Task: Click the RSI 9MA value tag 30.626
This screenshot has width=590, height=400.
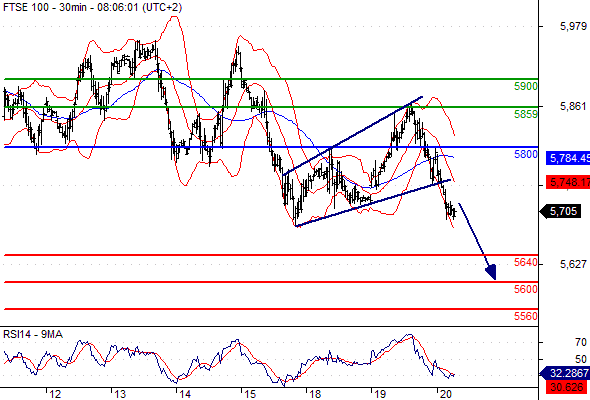Action: 565,386
